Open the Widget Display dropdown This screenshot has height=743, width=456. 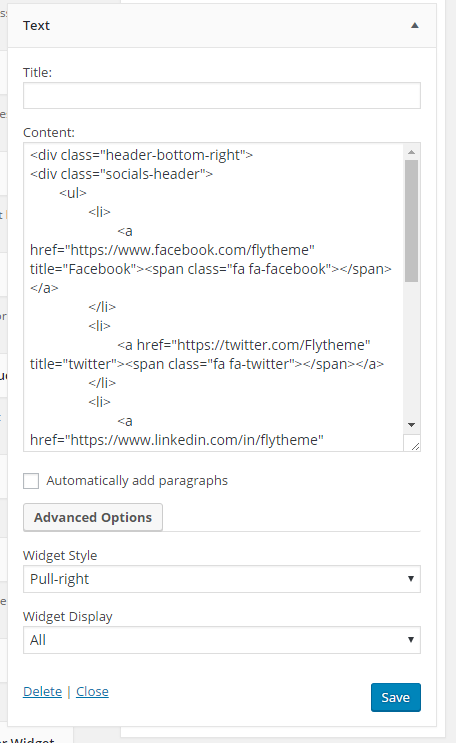[x=222, y=640]
